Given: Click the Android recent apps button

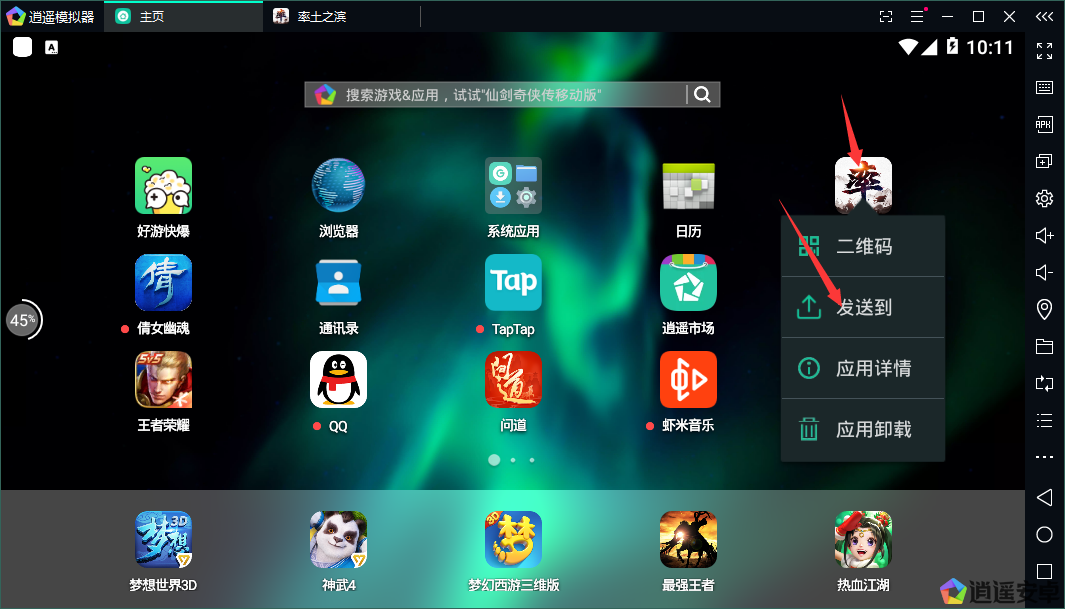Looking at the screenshot, I should click(1045, 571).
